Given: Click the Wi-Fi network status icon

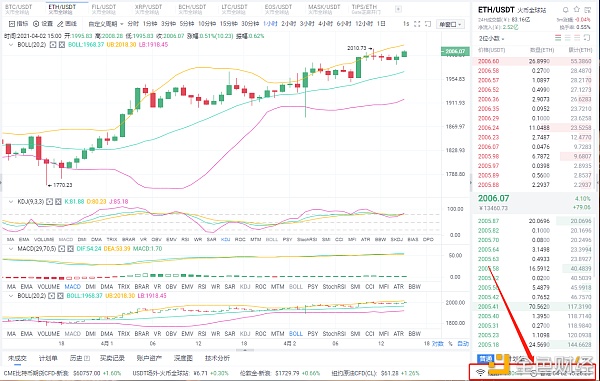Looking at the screenshot, I should tap(481, 372).
